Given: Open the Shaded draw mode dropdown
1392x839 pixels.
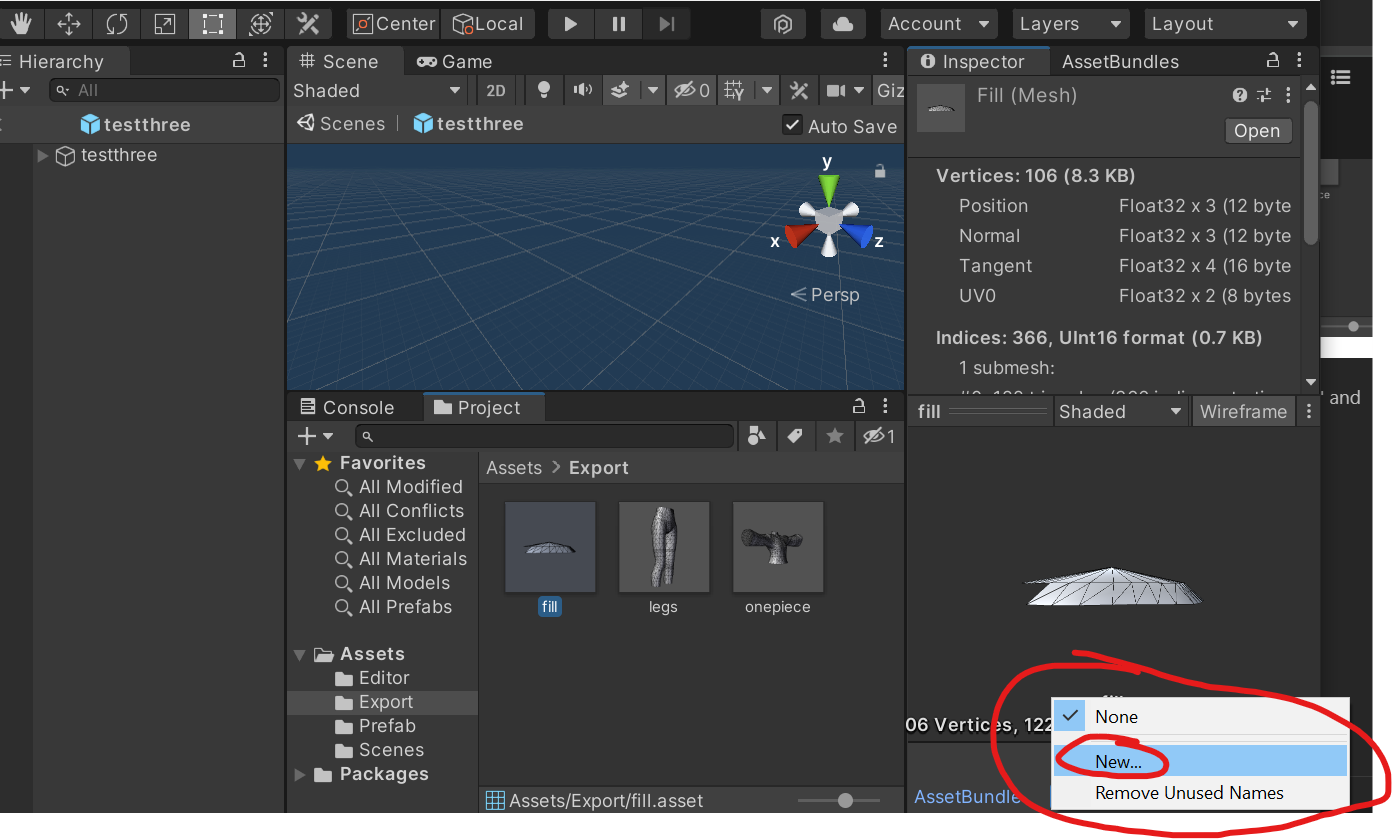Looking at the screenshot, I should [x=377, y=90].
